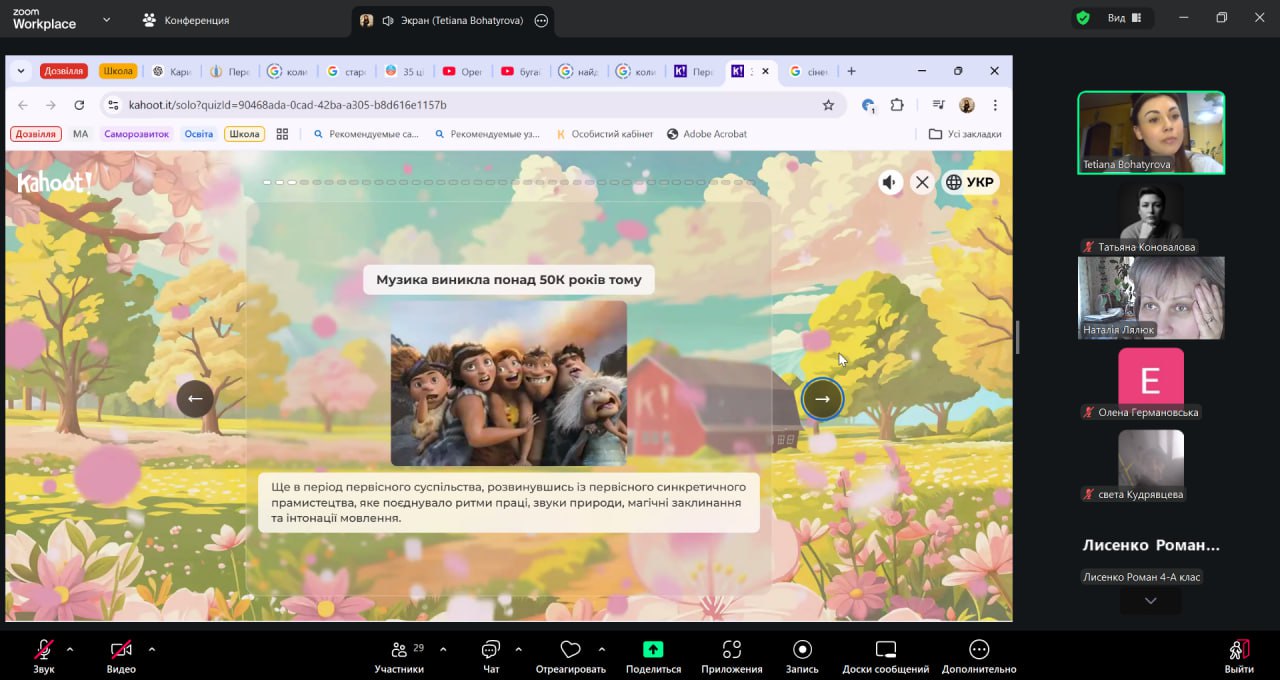The height and width of the screenshot is (680, 1280).
Task: Unmute microphone with the Звук button
Action: tap(44, 650)
